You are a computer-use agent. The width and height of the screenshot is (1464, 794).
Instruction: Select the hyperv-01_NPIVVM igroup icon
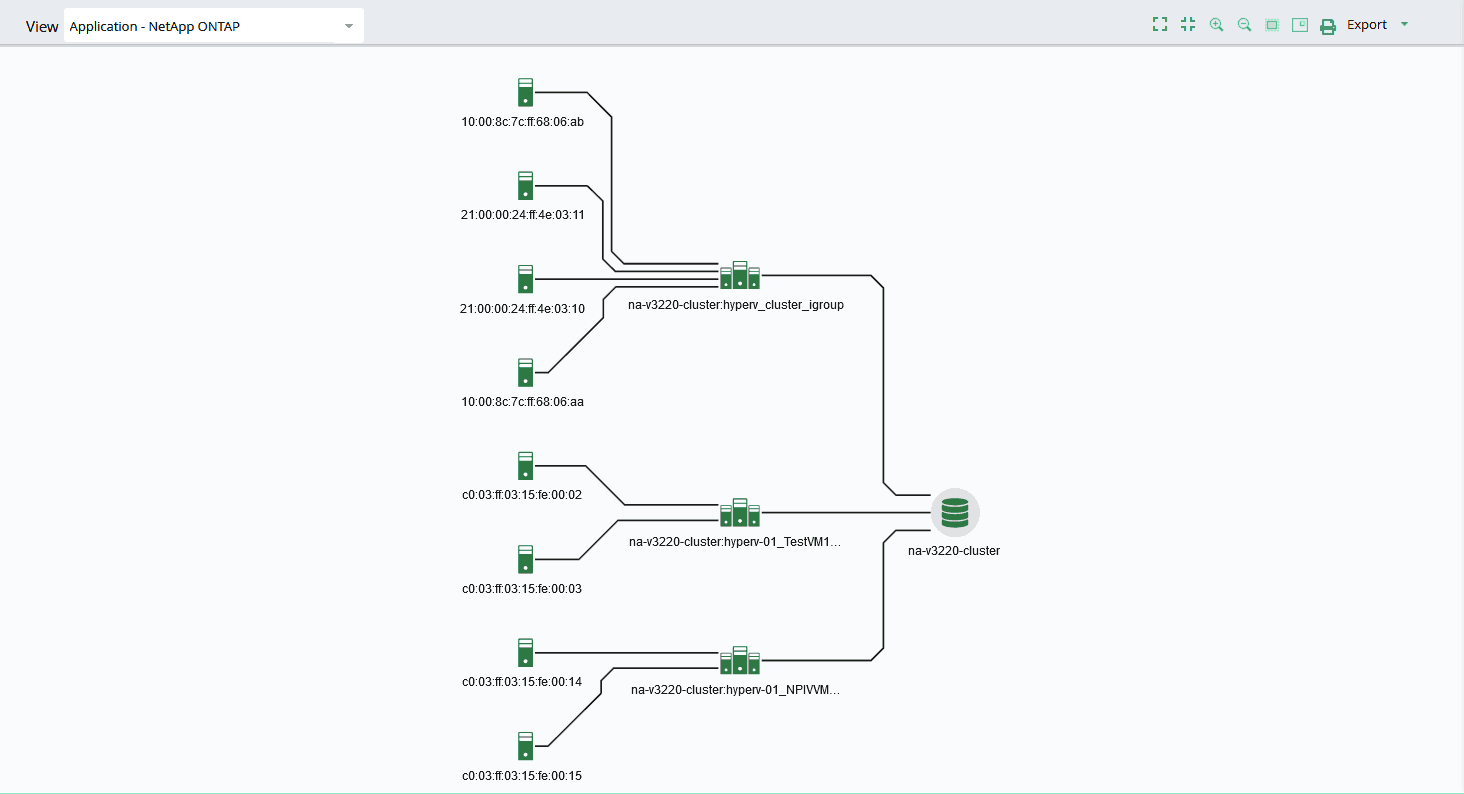(740, 660)
